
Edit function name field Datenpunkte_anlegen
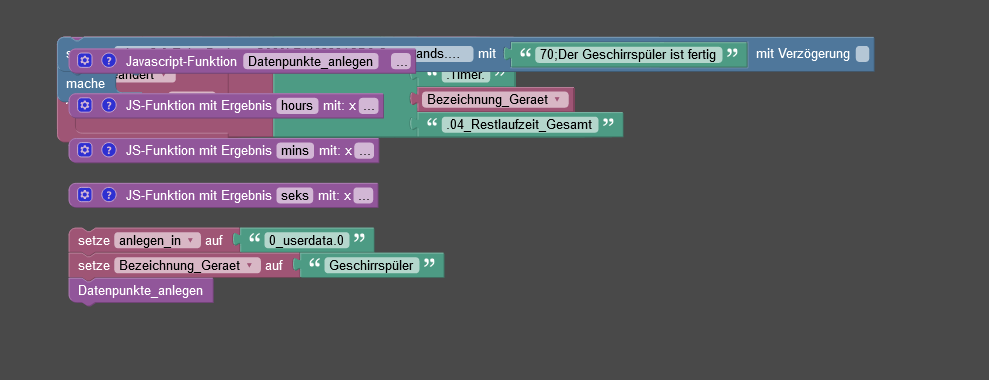[x=311, y=61]
